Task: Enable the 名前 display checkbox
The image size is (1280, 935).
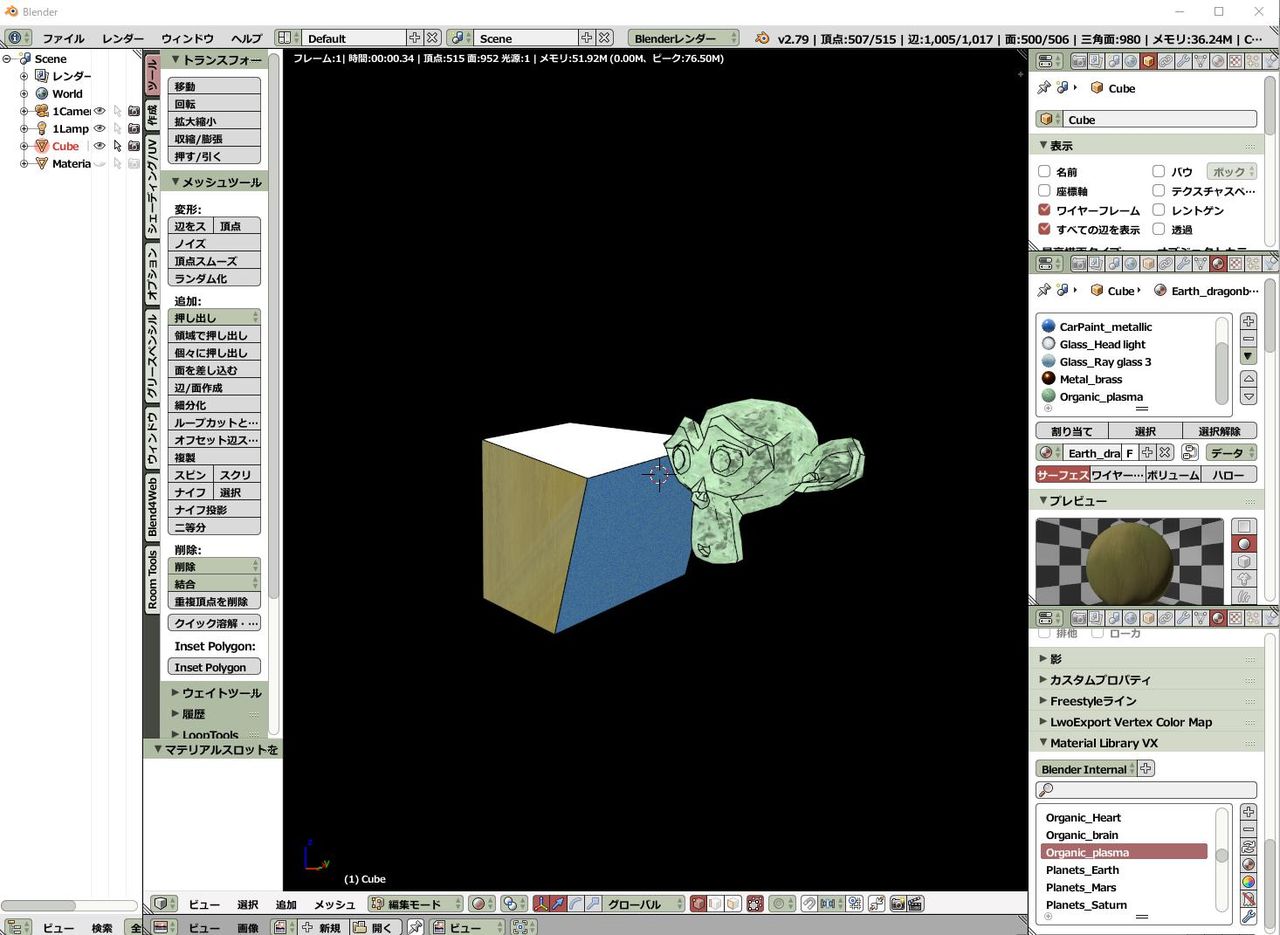Action: pyautogui.click(x=1044, y=172)
